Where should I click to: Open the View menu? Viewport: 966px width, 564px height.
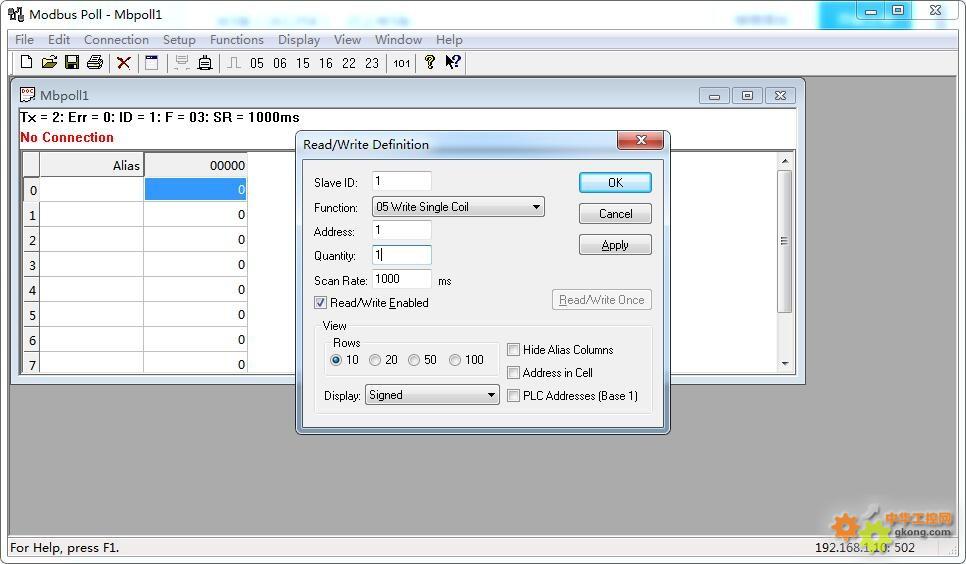[347, 39]
